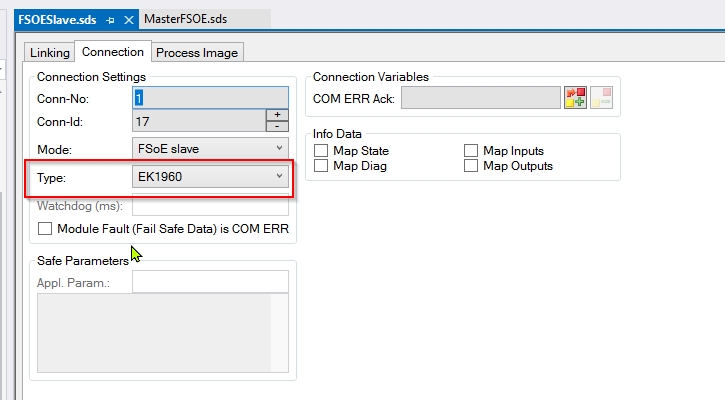Viewport: 725px width, 400px height.
Task: Click the remove COM ERR Ack variable icon
Action: coord(601,97)
